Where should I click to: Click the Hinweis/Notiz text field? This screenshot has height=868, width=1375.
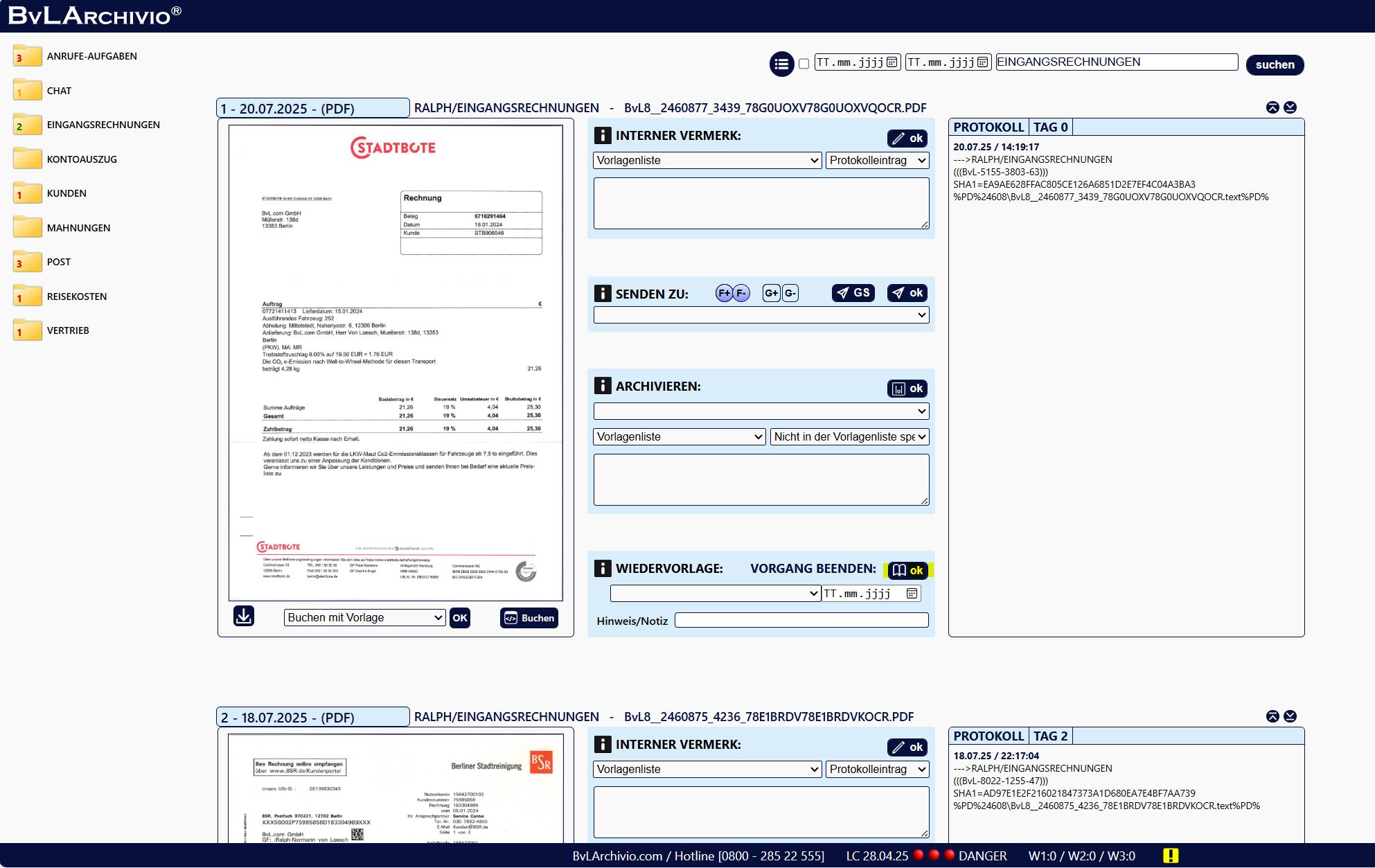[x=801, y=621]
